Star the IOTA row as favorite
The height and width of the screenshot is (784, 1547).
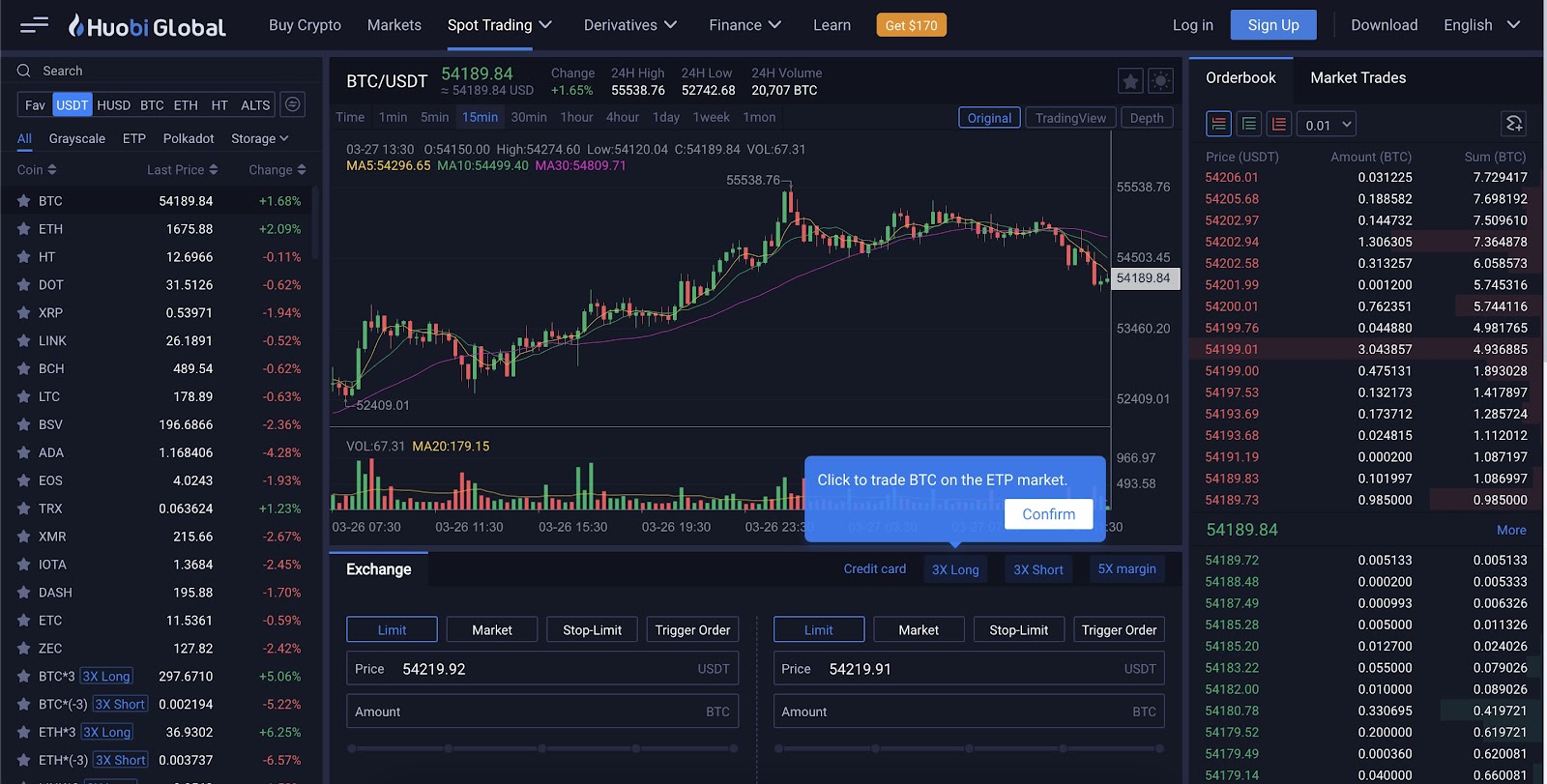(x=23, y=565)
